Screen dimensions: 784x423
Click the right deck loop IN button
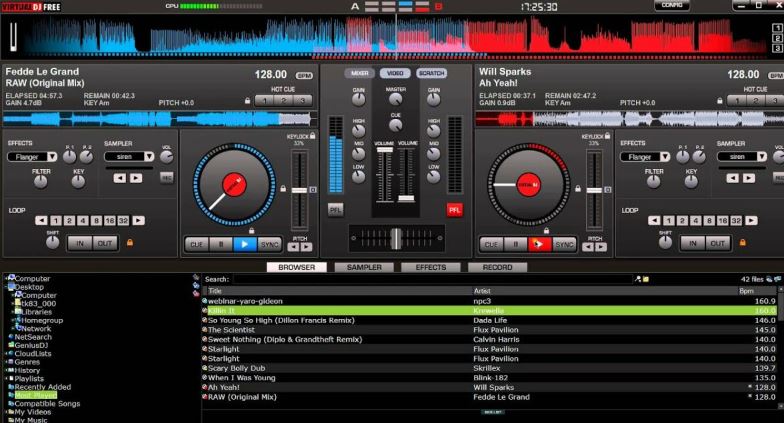click(x=692, y=243)
